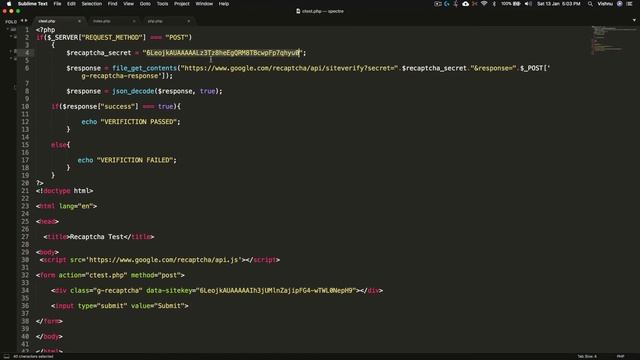640x360 pixels.
Task: Click the siteverify URL string on line 6
Action: (289, 68)
